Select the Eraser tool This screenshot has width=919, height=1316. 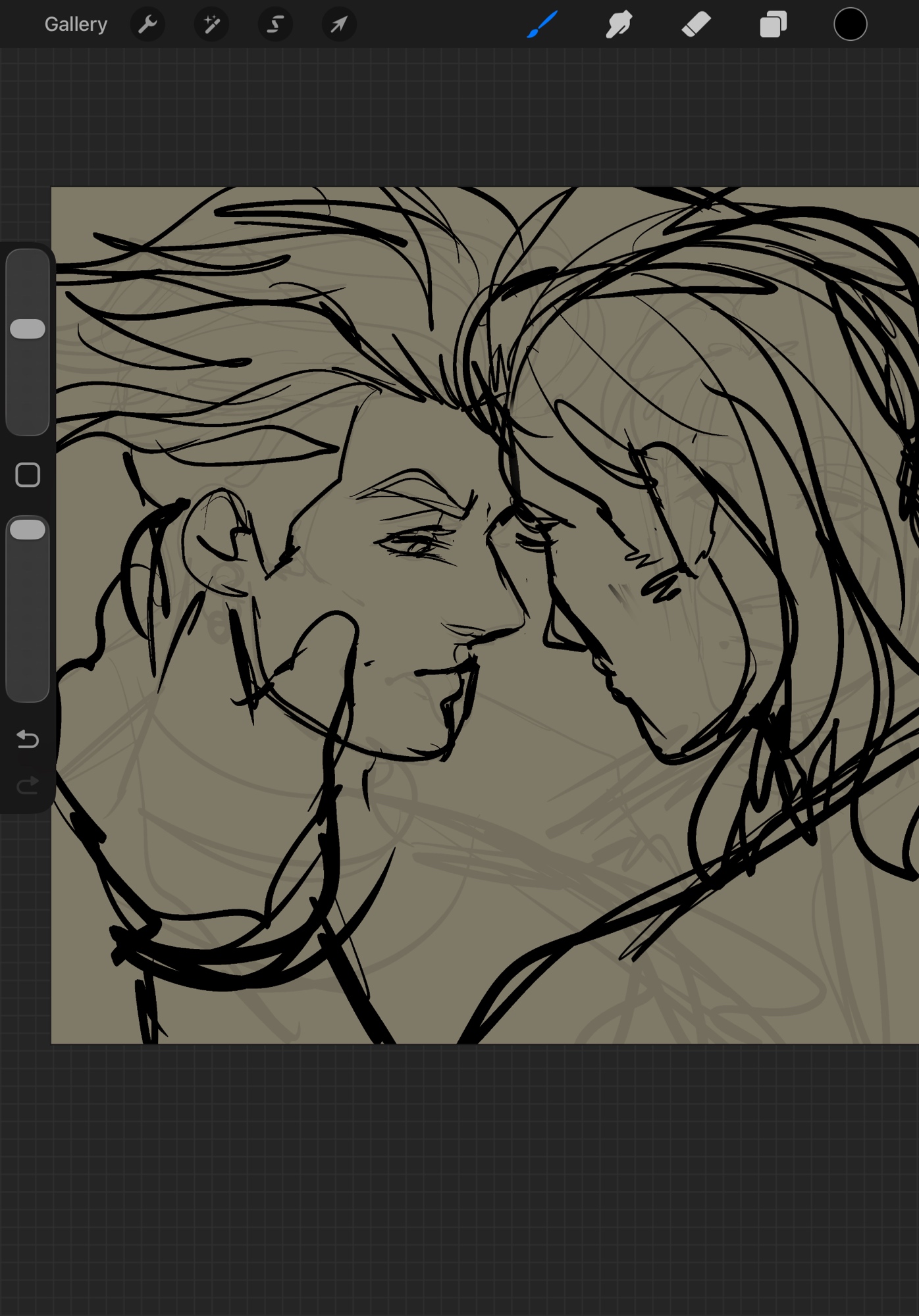[x=696, y=24]
